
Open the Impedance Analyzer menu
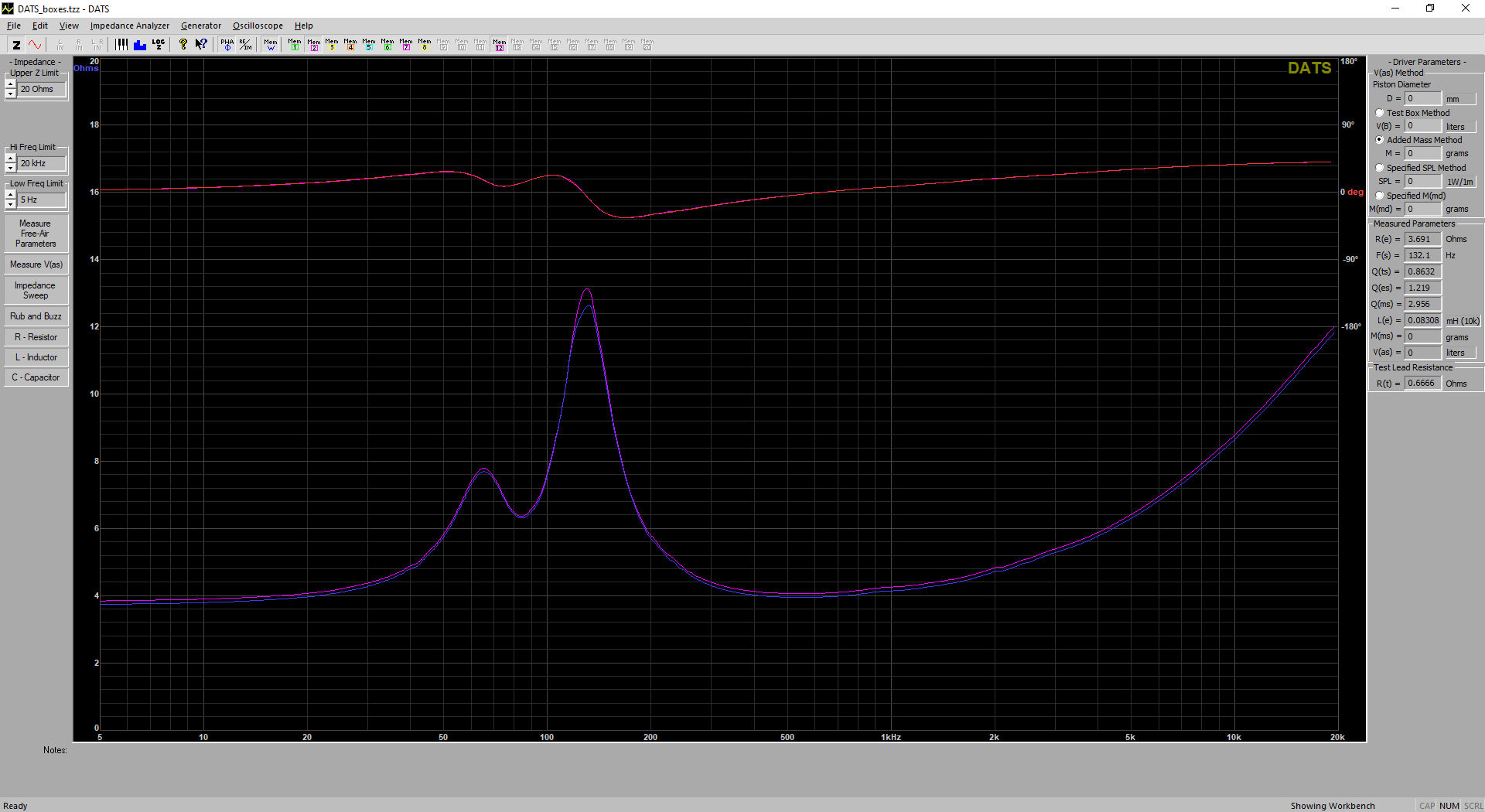click(130, 26)
